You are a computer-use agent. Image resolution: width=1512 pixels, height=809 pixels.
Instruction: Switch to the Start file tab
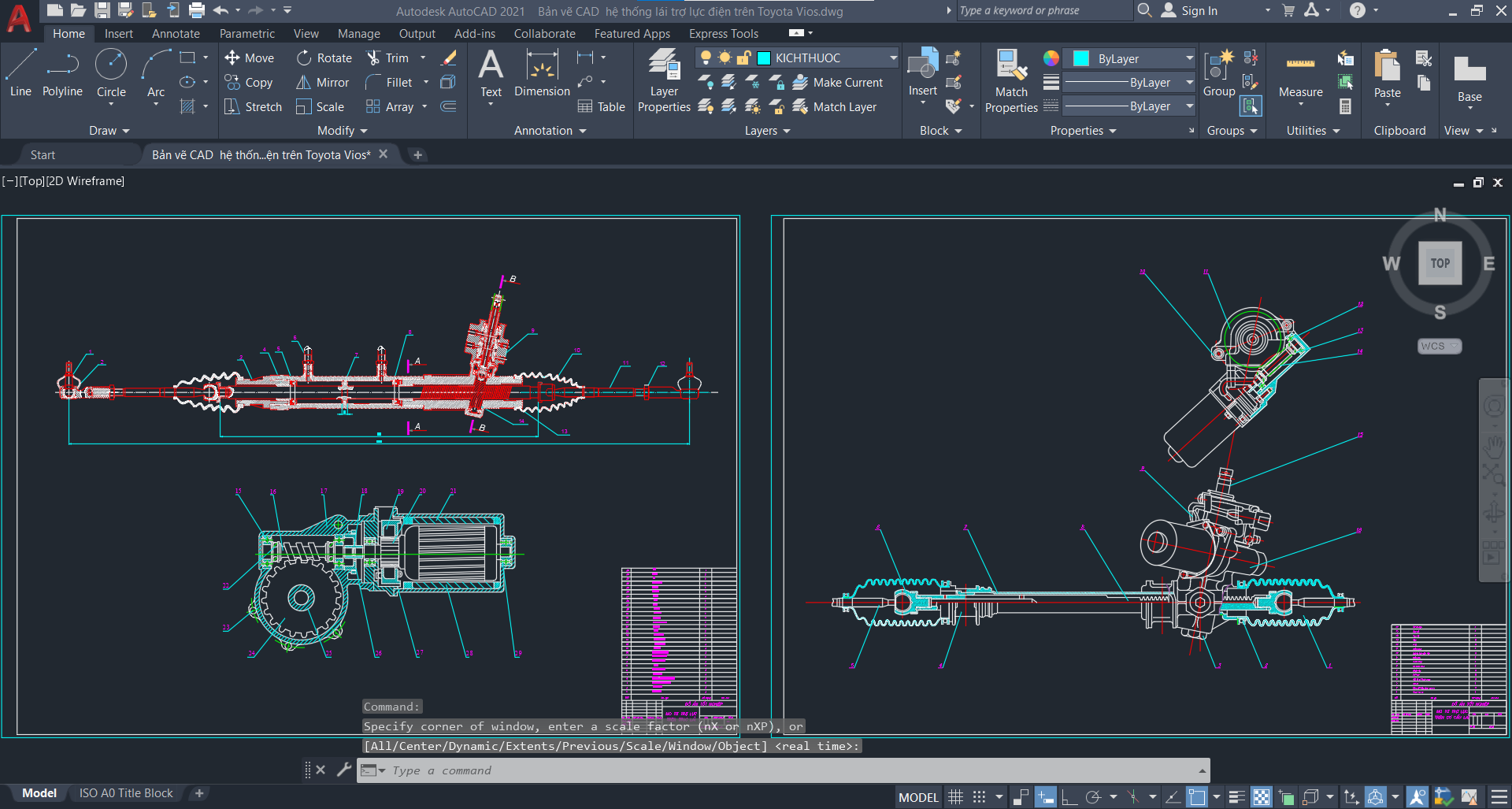coord(43,155)
